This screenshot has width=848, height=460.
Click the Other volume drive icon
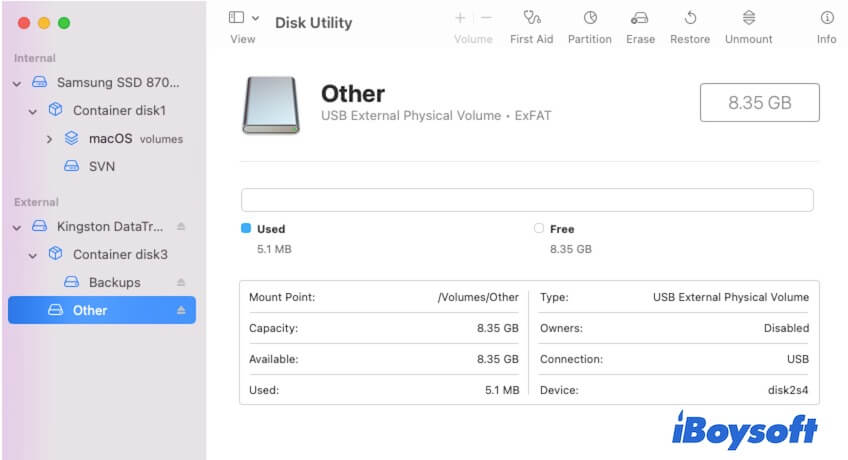55,310
